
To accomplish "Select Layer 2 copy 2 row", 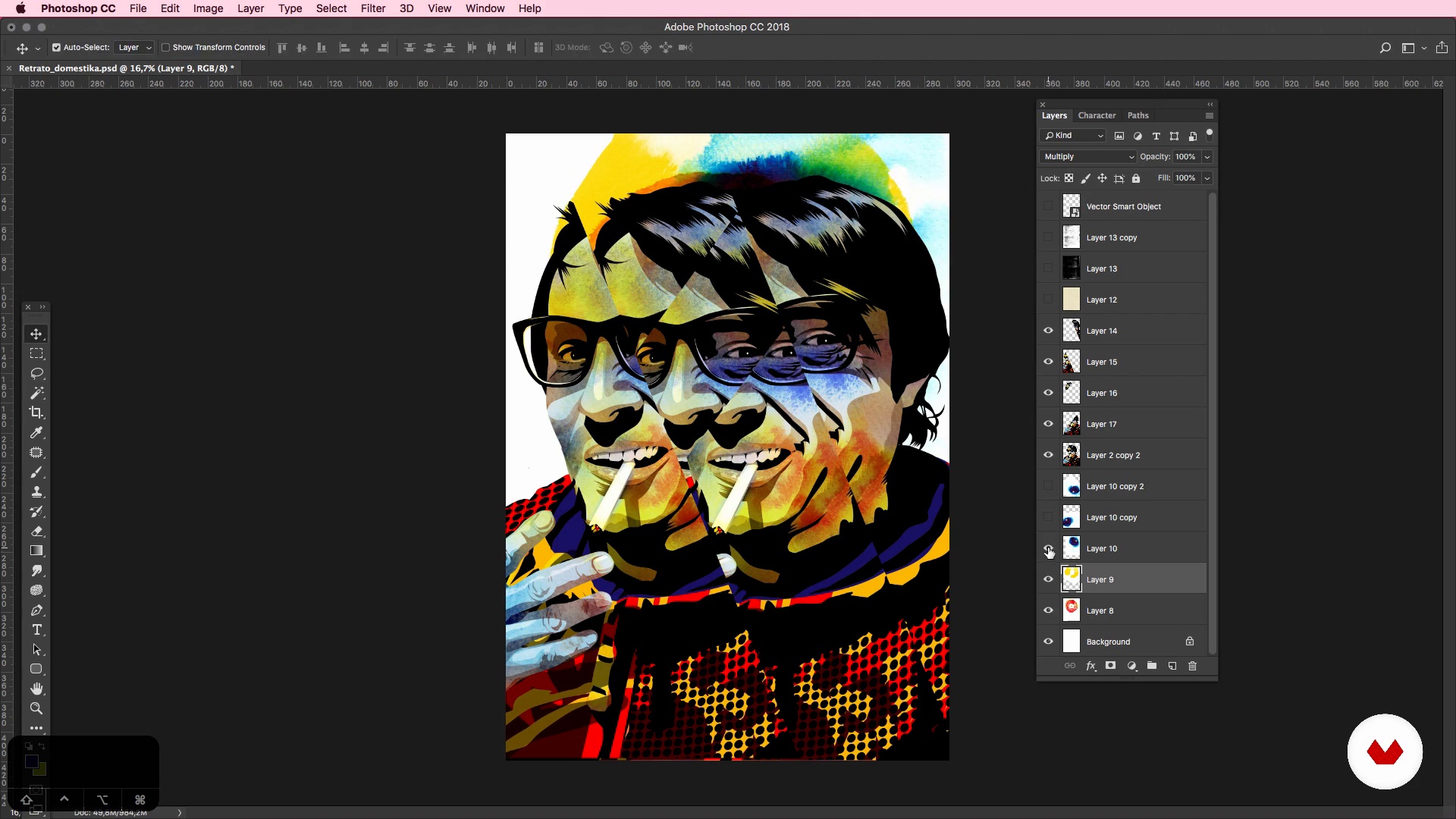I will [x=1122, y=455].
